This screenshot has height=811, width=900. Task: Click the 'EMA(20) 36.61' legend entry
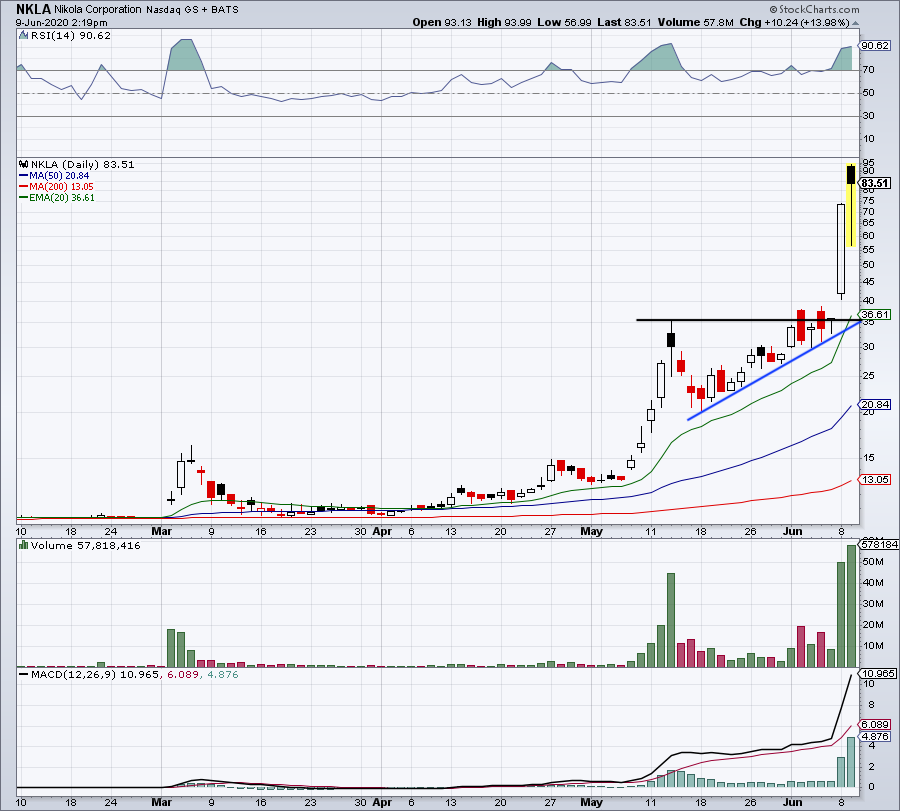tap(62, 197)
